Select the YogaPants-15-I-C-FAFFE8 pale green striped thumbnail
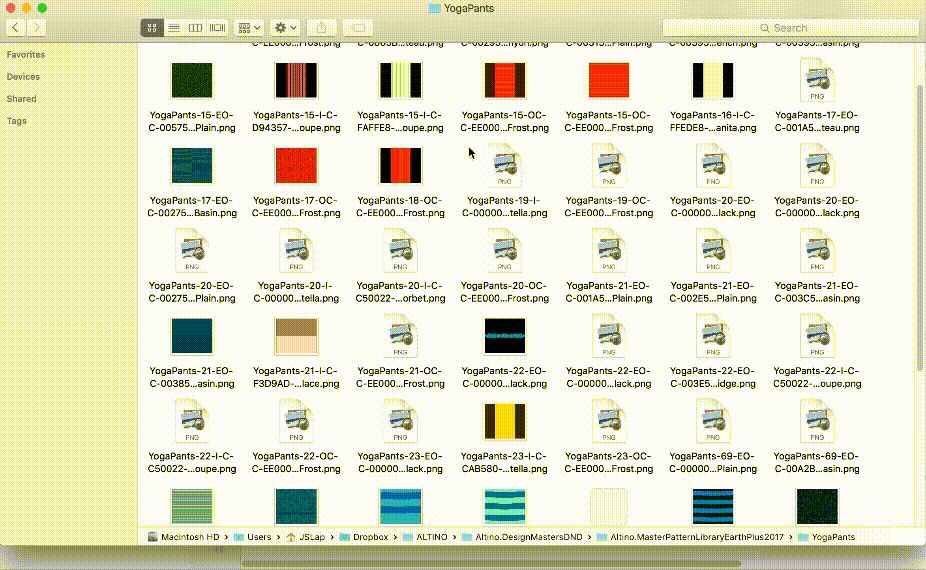The height and width of the screenshot is (570, 926). point(400,80)
